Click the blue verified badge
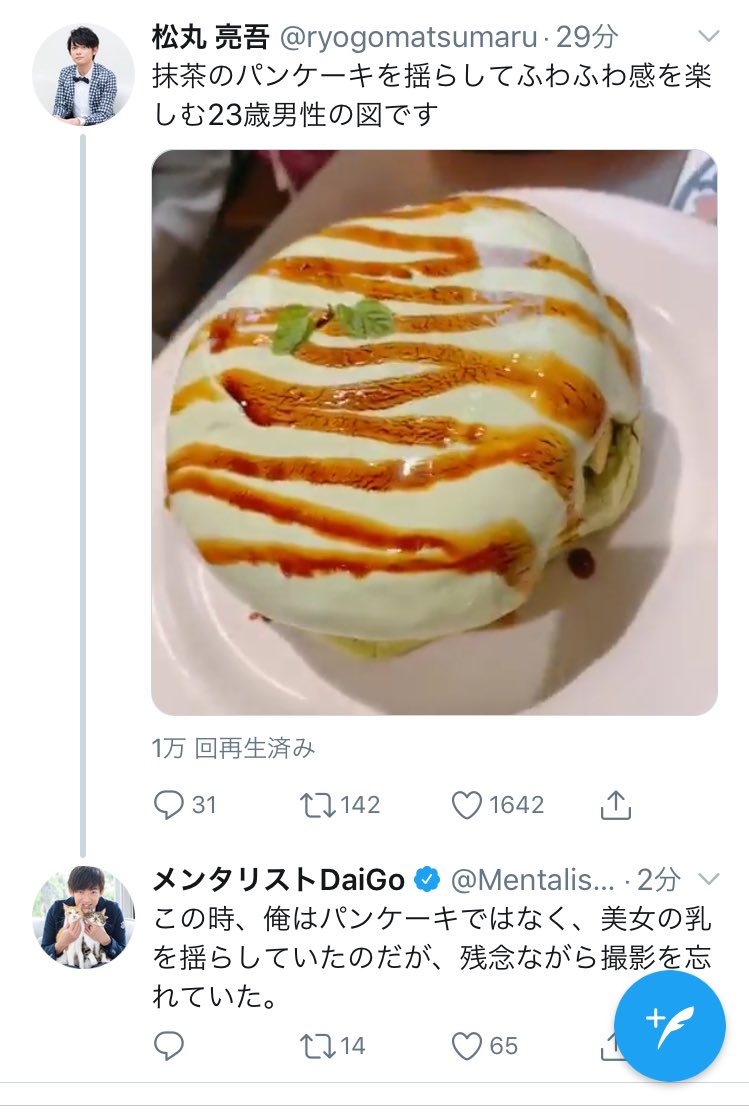 (428, 880)
